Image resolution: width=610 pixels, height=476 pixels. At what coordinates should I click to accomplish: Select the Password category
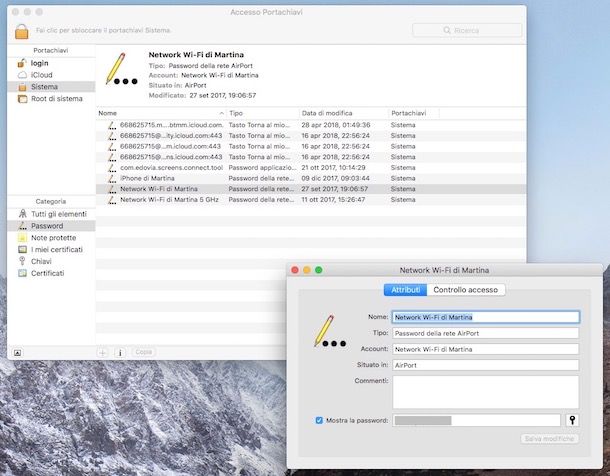click(x=51, y=226)
